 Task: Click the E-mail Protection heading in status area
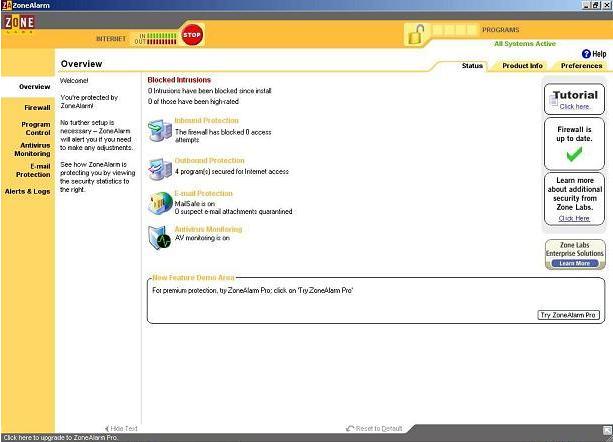(203, 193)
